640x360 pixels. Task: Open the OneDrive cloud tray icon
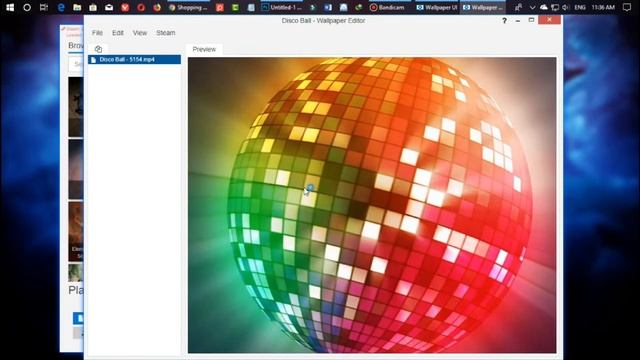pos(544,7)
